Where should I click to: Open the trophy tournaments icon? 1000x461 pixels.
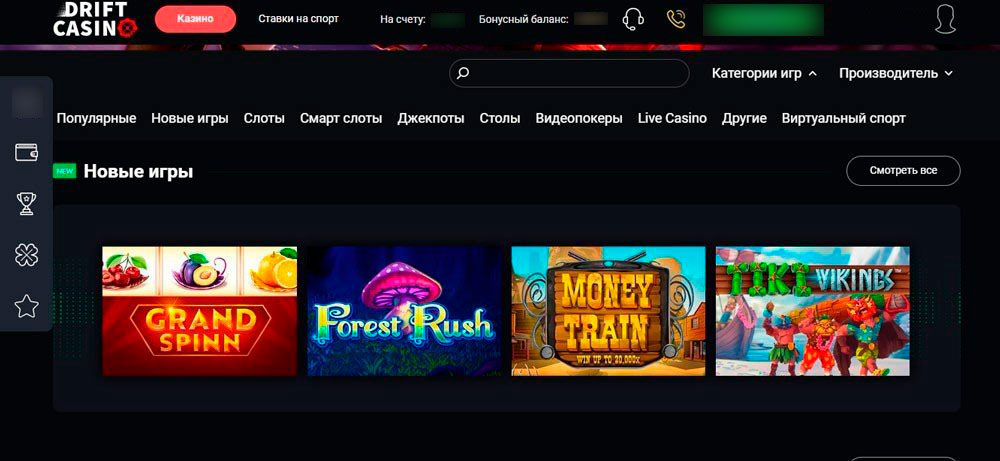tap(26, 204)
